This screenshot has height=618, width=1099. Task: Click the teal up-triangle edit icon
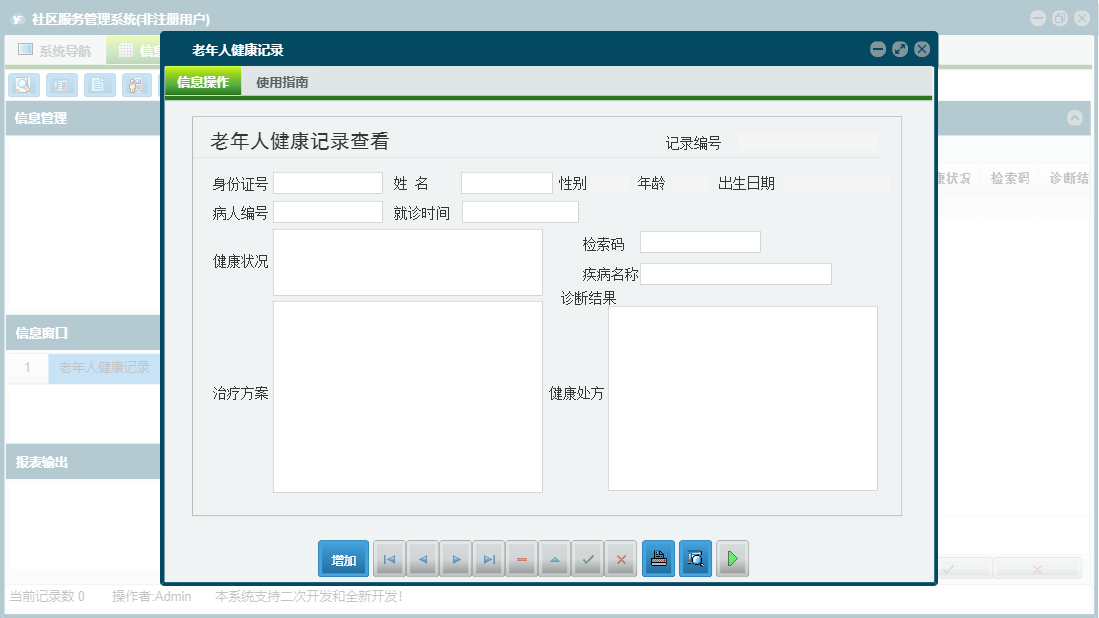(x=555, y=558)
